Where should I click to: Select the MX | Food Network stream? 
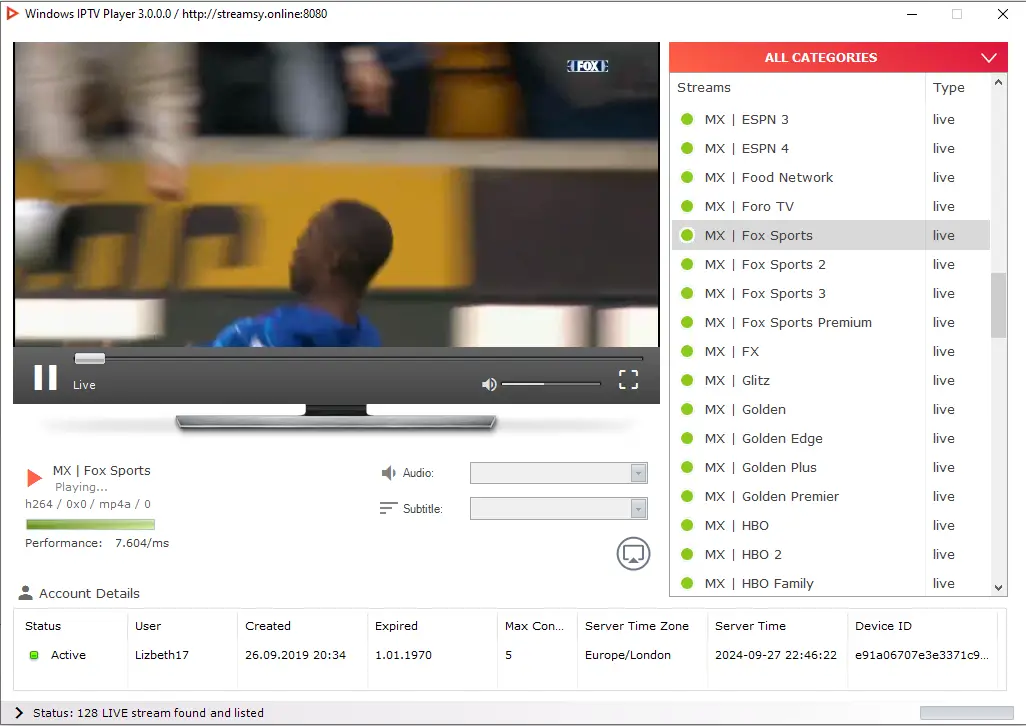[830, 177]
